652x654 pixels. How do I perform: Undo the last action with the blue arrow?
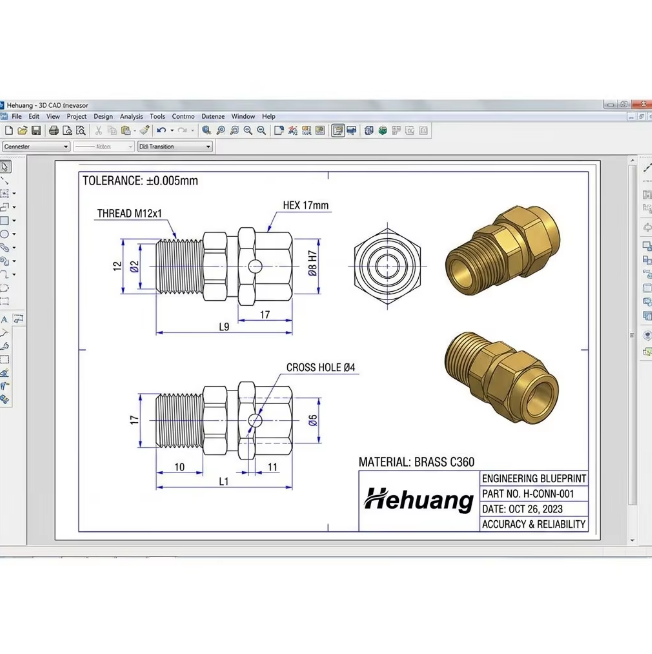[161, 131]
